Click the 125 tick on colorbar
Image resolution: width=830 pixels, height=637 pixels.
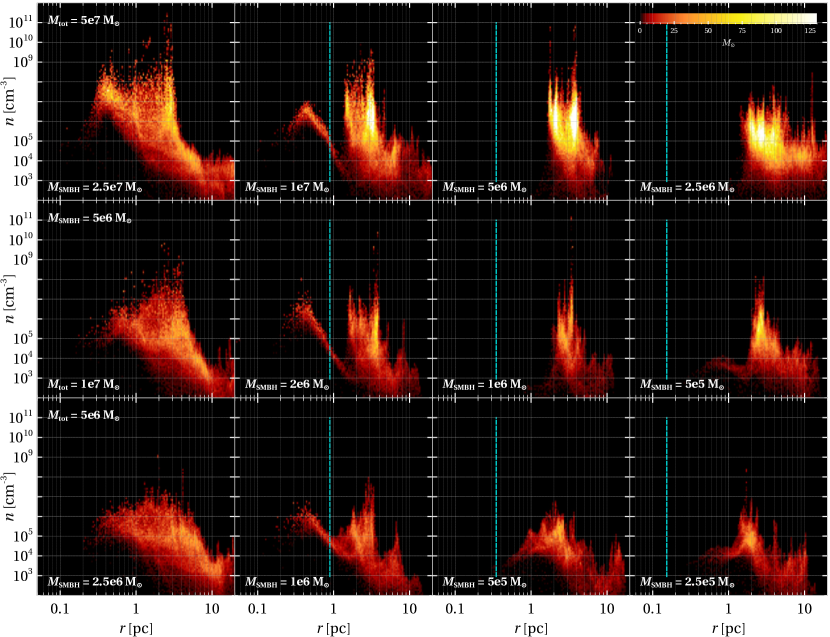[810, 31]
